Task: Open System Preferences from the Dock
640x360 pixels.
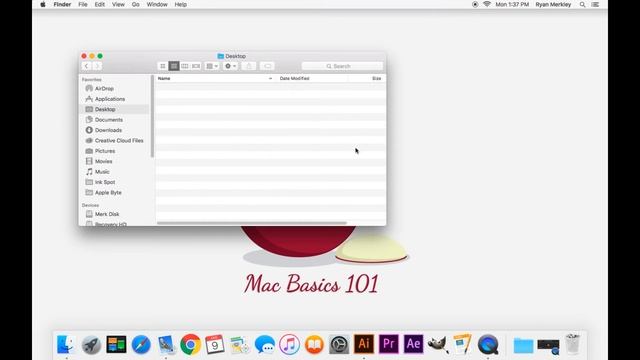Action: click(x=339, y=345)
